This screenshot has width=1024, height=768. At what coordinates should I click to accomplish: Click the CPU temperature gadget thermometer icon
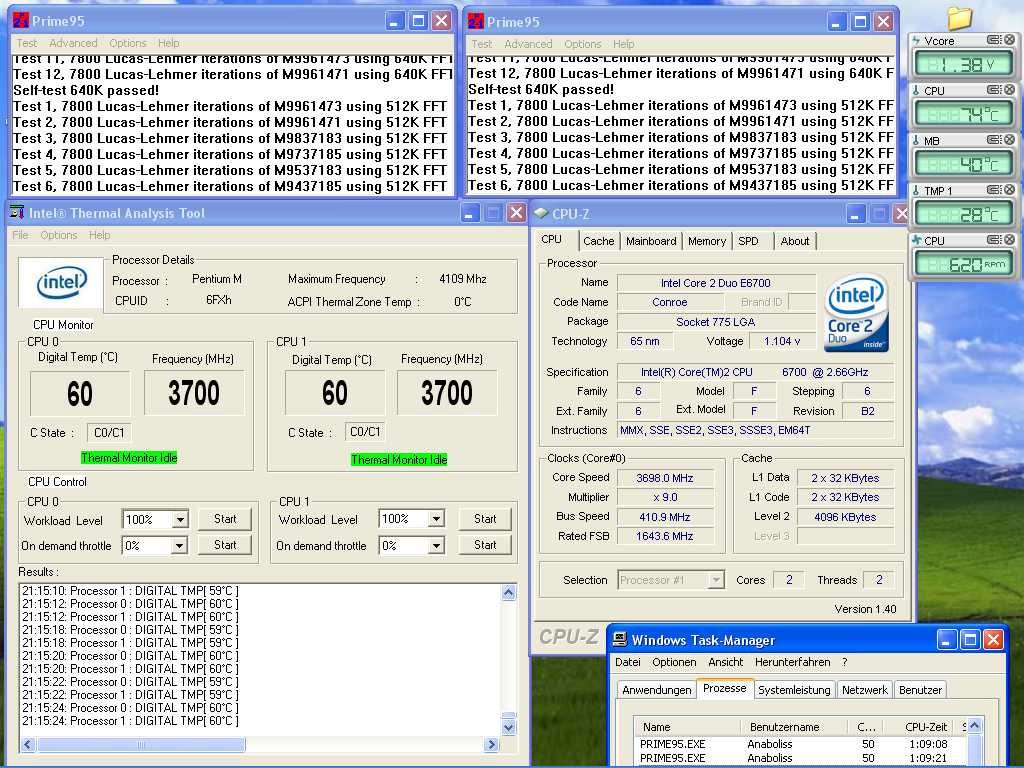point(916,91)
